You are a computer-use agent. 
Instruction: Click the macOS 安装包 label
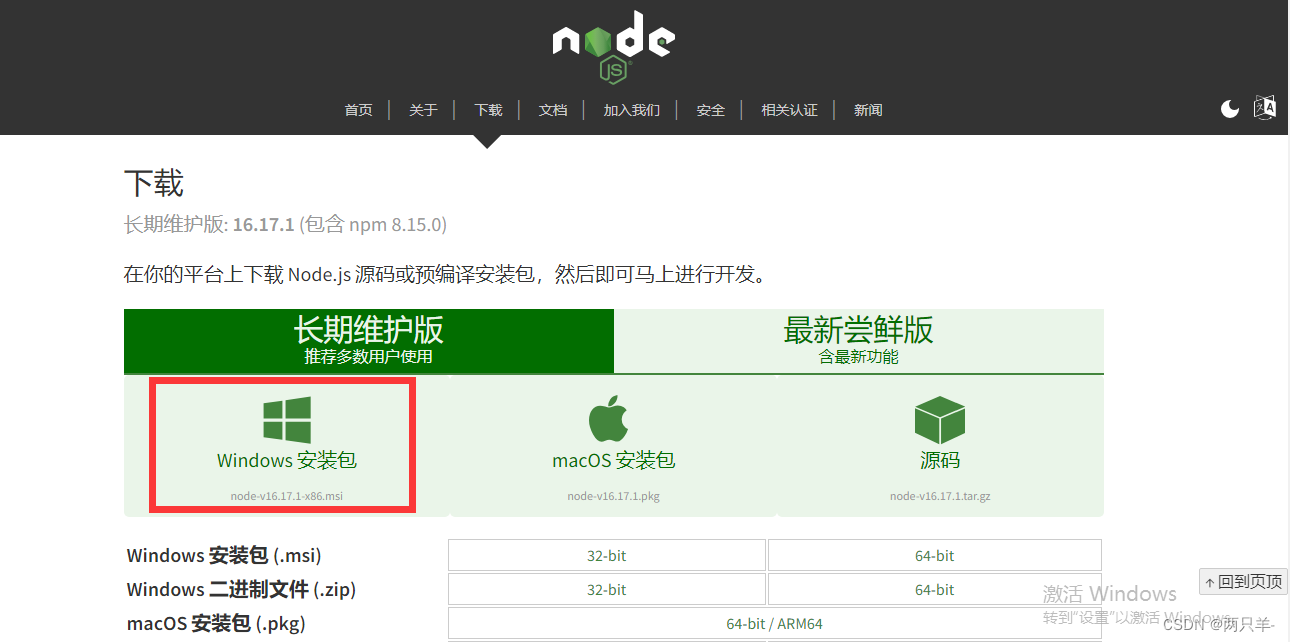pyautogui.click(x=614, y=461)
